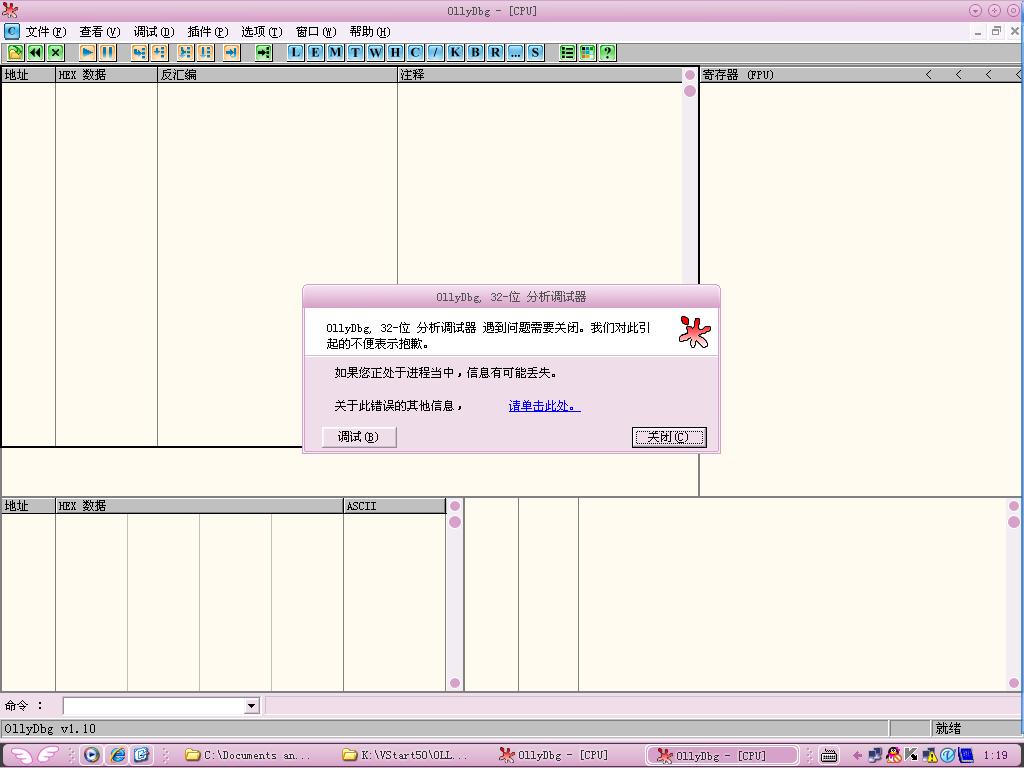
Task: Launch media player from quick launch
Action: pyautogui.click(x=92, y=755)
